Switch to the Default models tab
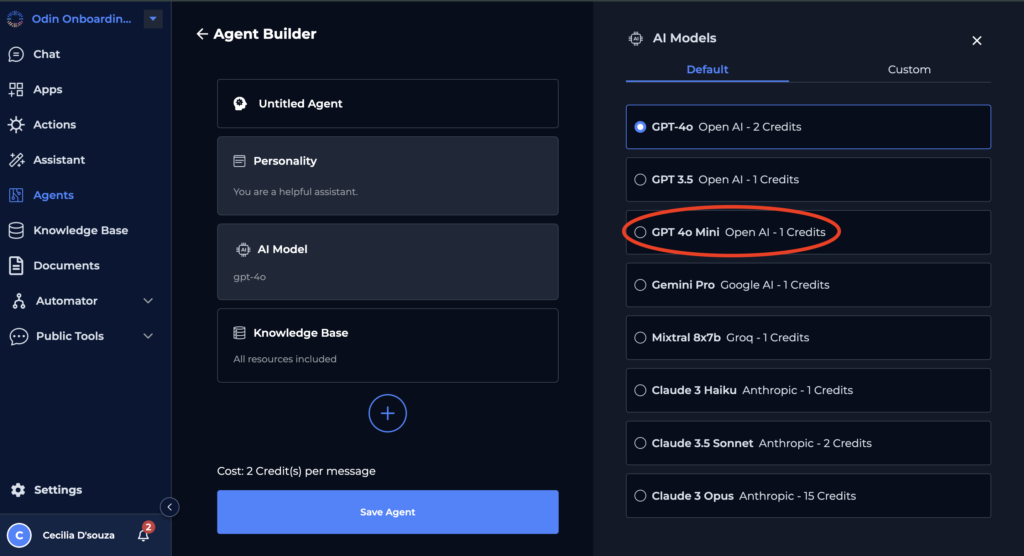Image resolution: width=1024 pixels, height=556 pixels. (707, 70)
